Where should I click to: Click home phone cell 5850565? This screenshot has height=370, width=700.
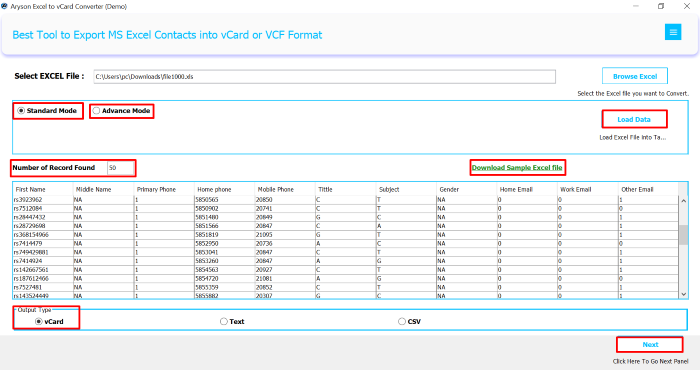coord(225,200)
